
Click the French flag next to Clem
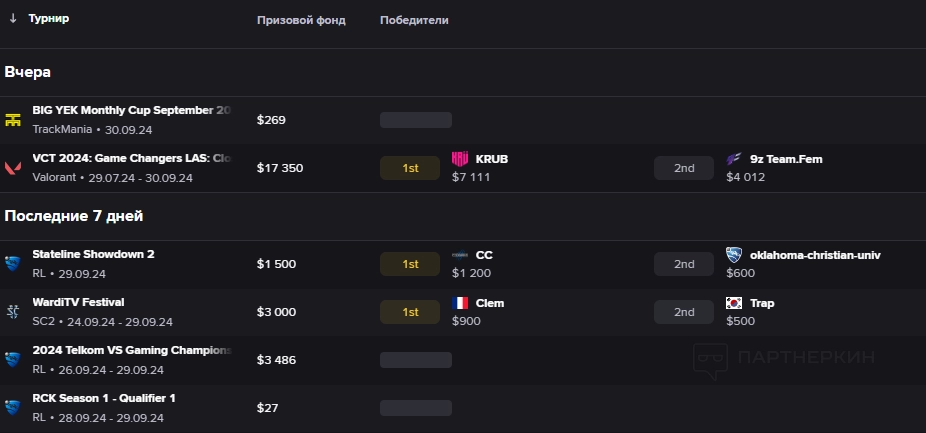[x=460, y=303]
